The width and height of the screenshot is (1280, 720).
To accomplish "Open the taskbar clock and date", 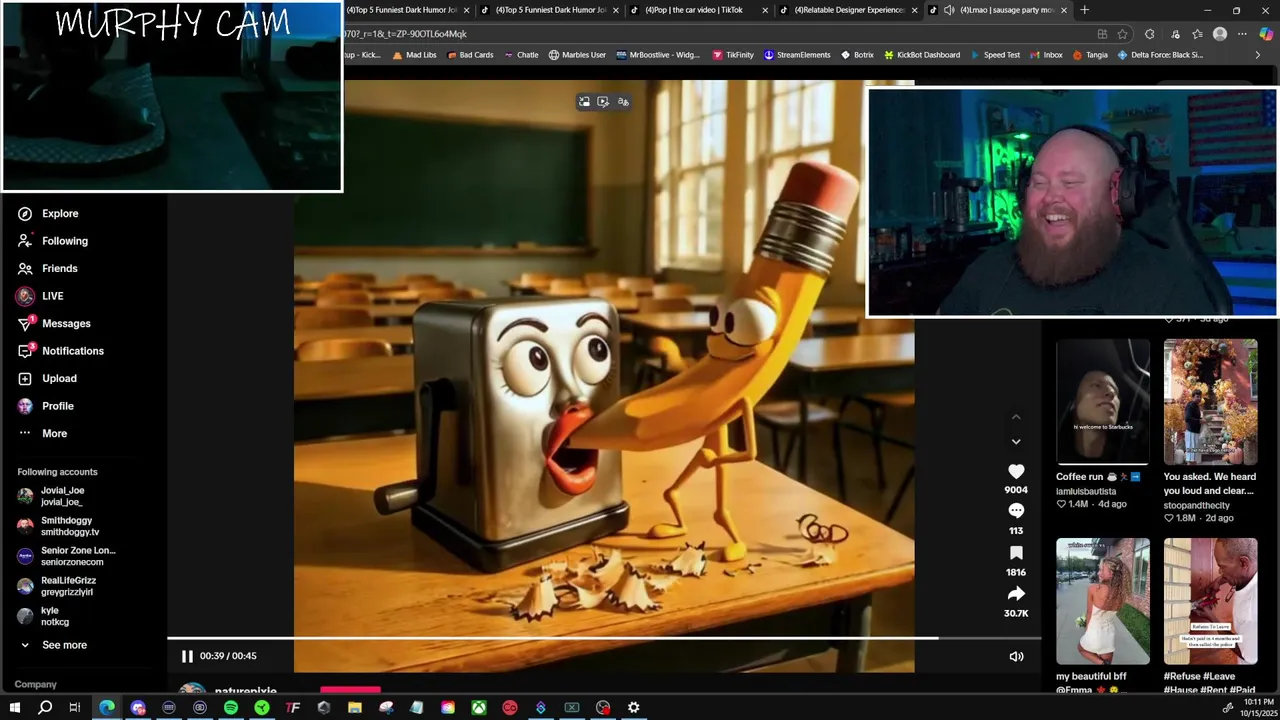I will point(1258,708).
